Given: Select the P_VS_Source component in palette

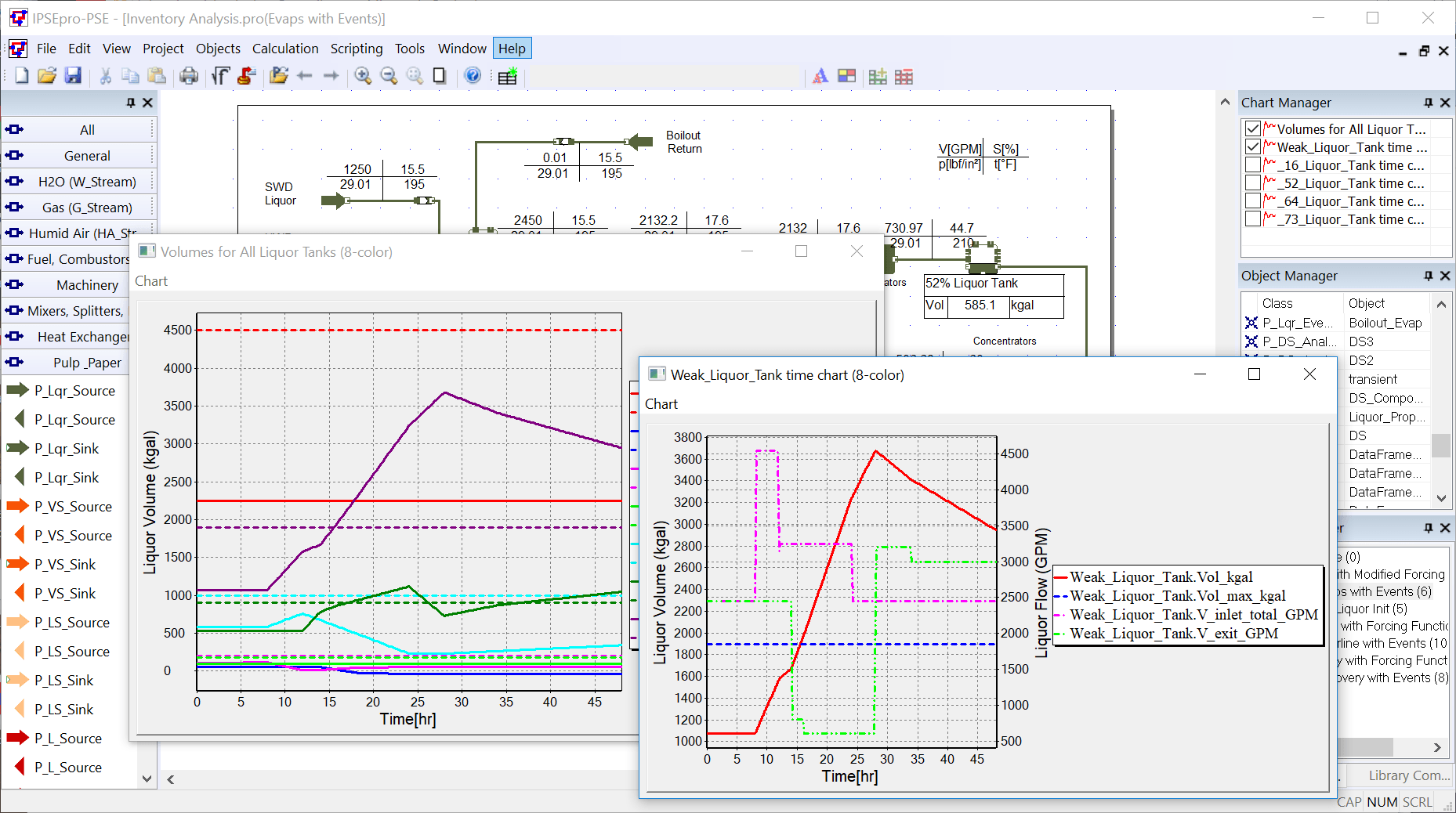Looking at the screenshot, I should pos(73,507).
